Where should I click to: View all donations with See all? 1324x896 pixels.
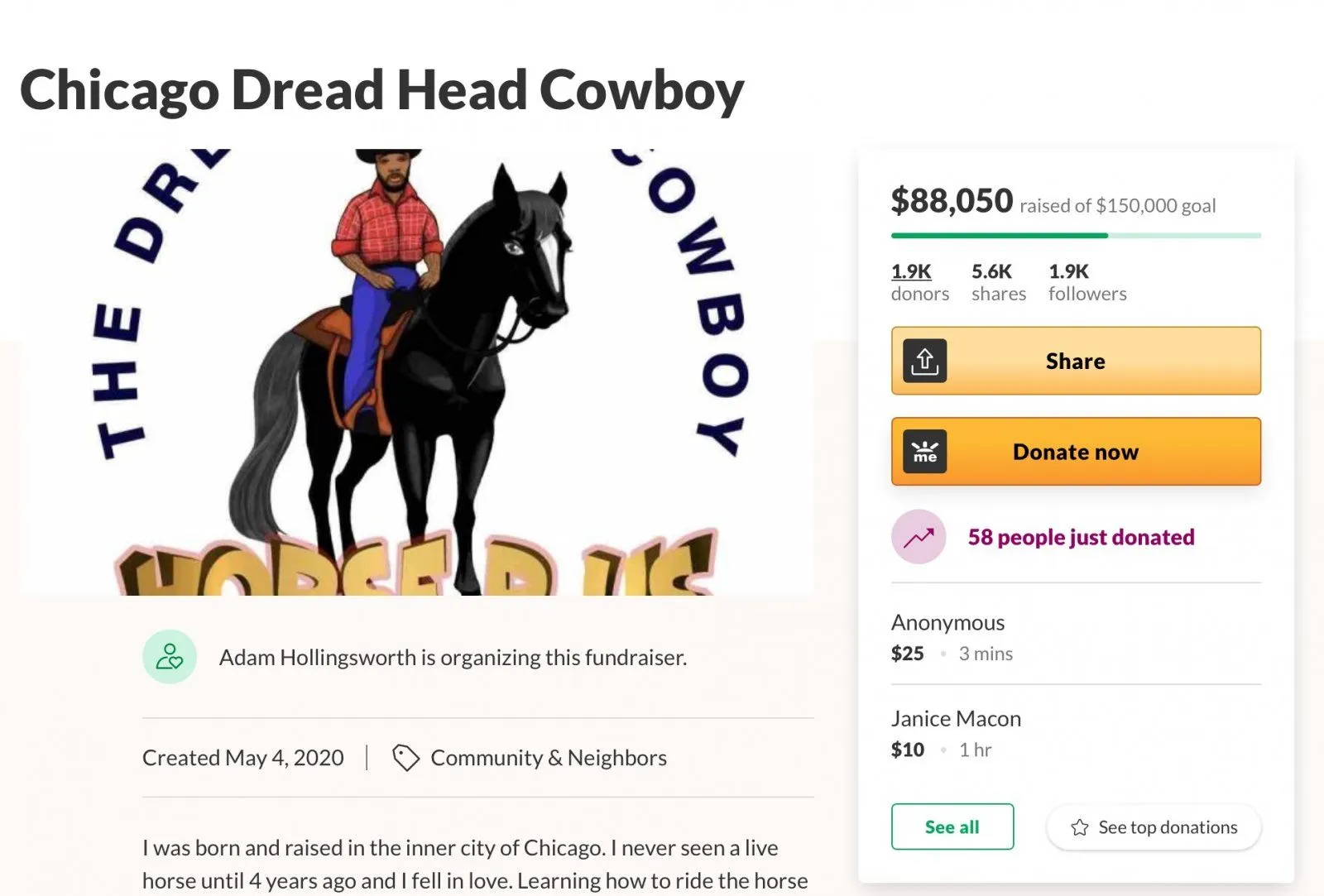(x=952, y=827)
